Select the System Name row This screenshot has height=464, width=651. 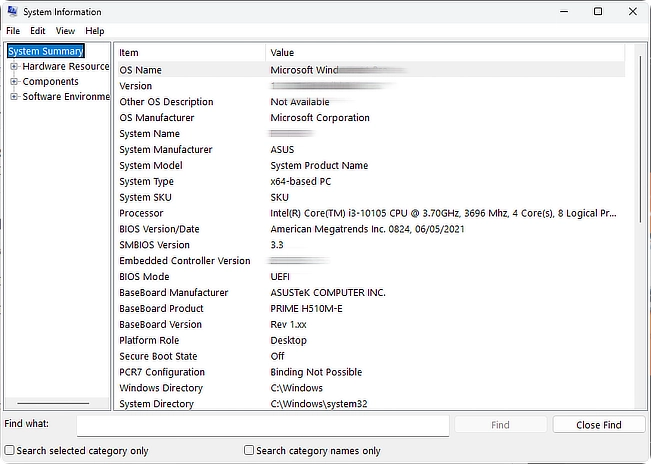pos(371,134)
